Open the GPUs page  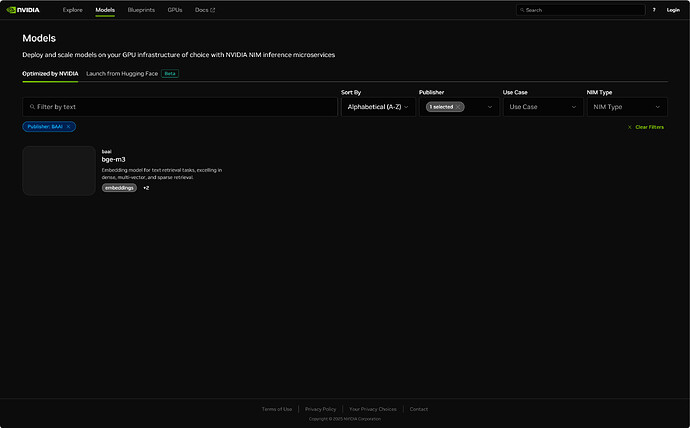[175, 10]
